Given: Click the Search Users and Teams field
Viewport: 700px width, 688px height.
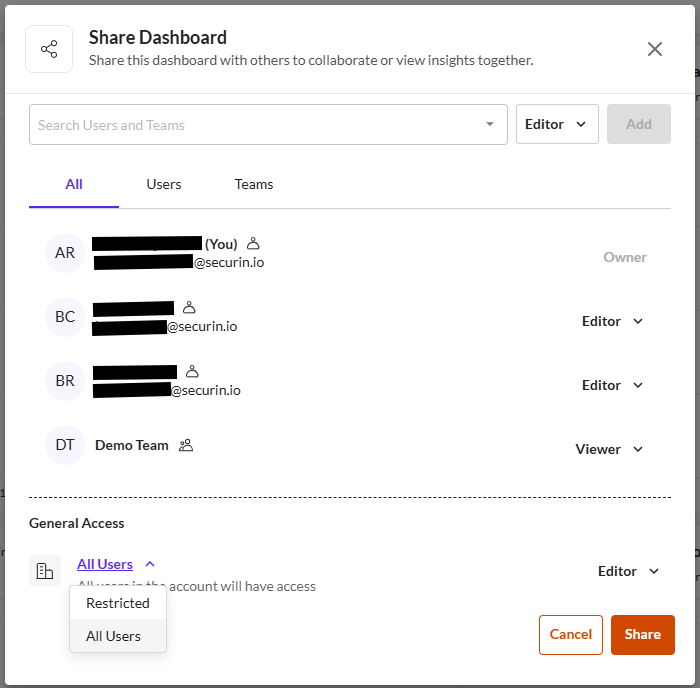Looking at the screenshot, I should [268, 125].
